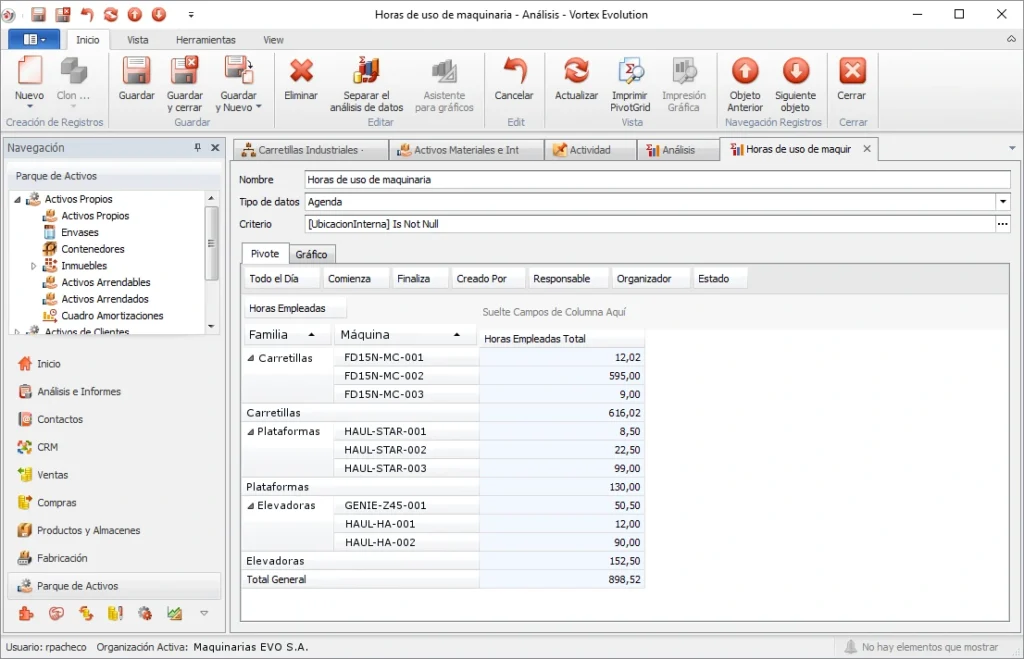Expand the Inmuebles tree node
This screenshot has height=659, width=1024.
33,266
